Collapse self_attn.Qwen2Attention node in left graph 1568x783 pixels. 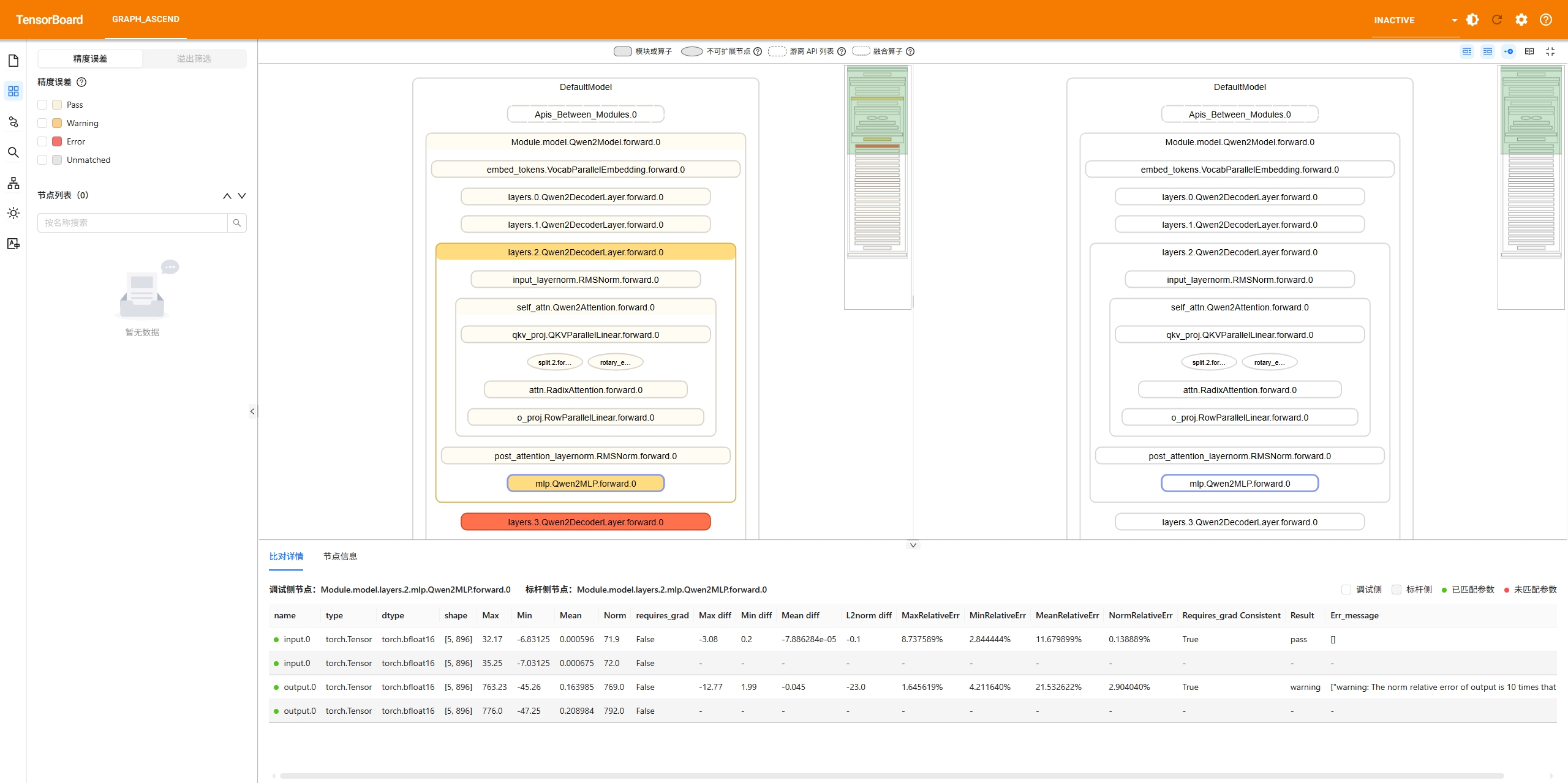point(586,307)
